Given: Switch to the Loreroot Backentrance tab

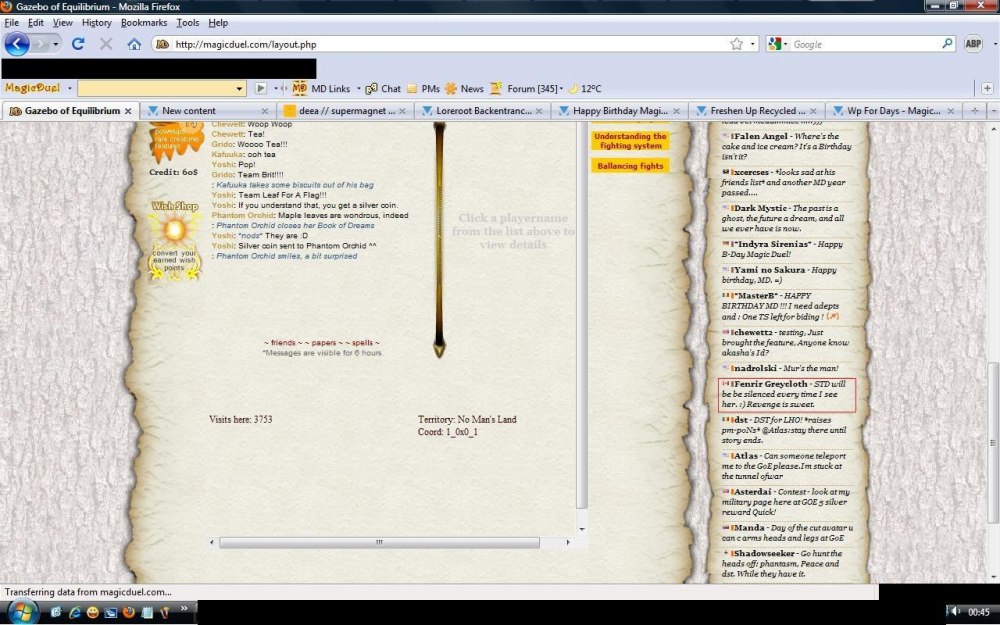Looking at the screenshot, I should point(483,110).
